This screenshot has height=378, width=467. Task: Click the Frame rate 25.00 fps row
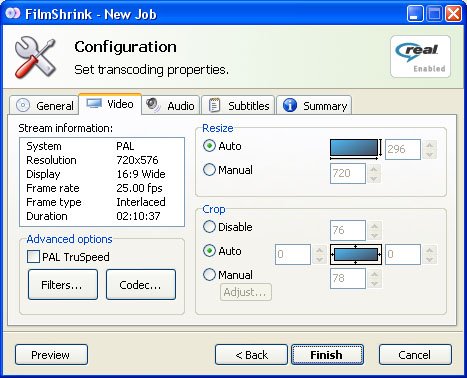[x=102, y=188]
